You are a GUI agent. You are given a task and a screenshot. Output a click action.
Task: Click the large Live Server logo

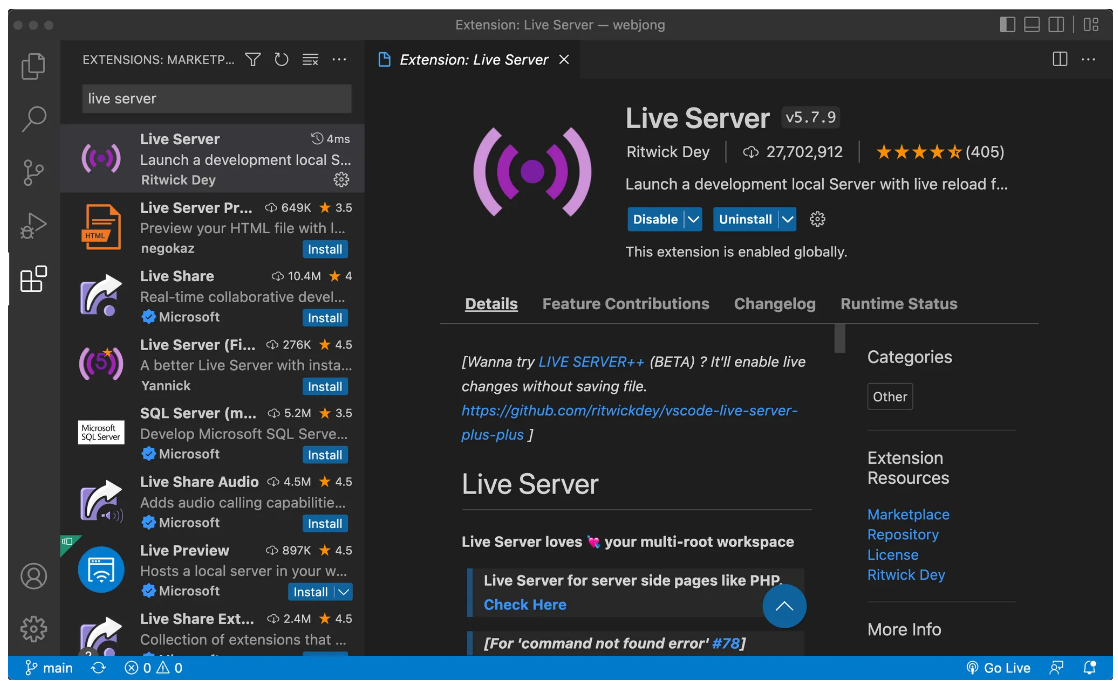click(x=532, y=172)
